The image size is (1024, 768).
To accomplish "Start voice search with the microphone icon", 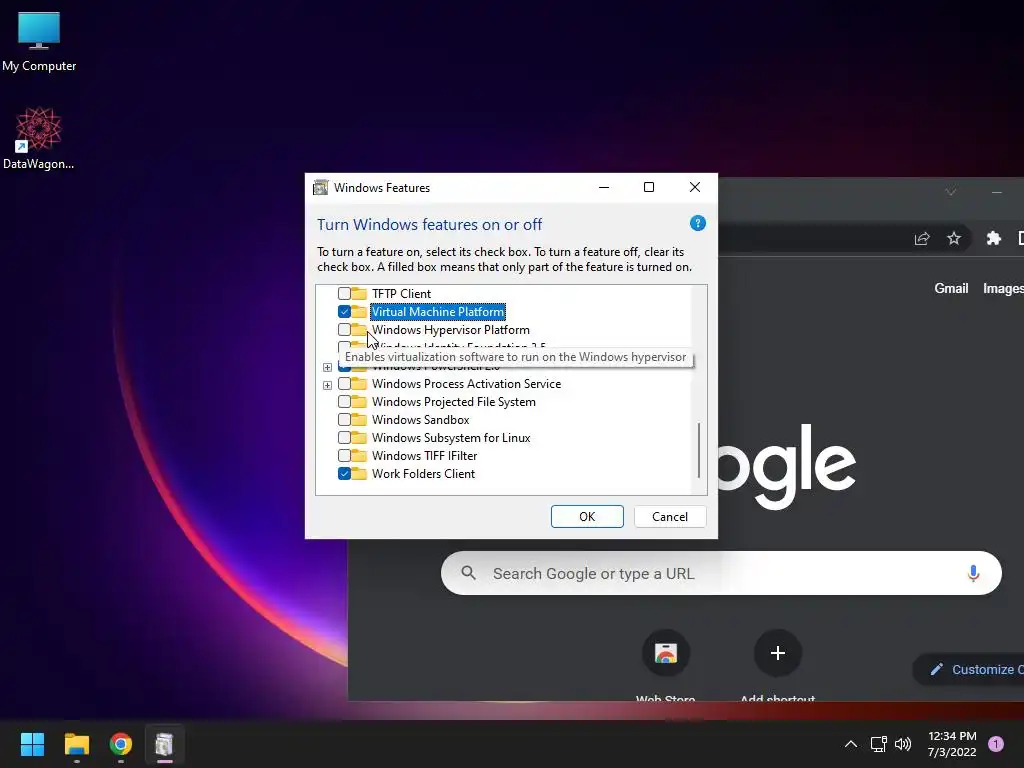I will (x=973, y=573).
